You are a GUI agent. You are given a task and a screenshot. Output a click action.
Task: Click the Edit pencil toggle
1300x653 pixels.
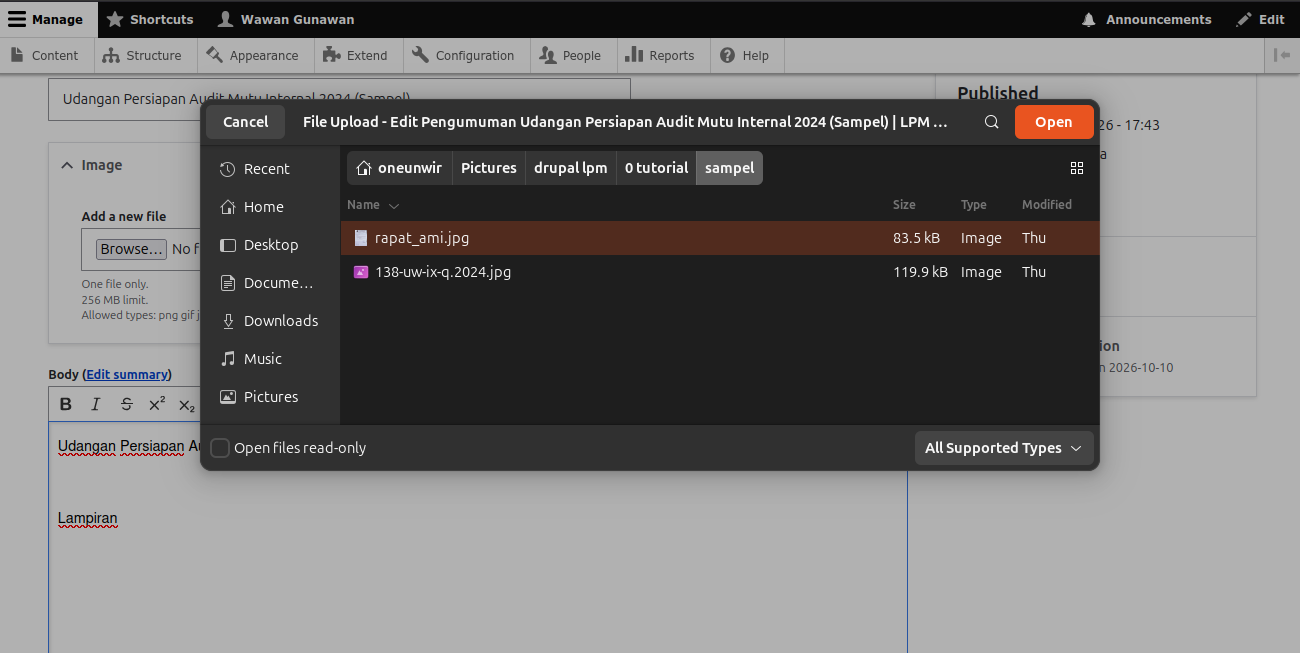point(1260,19)
